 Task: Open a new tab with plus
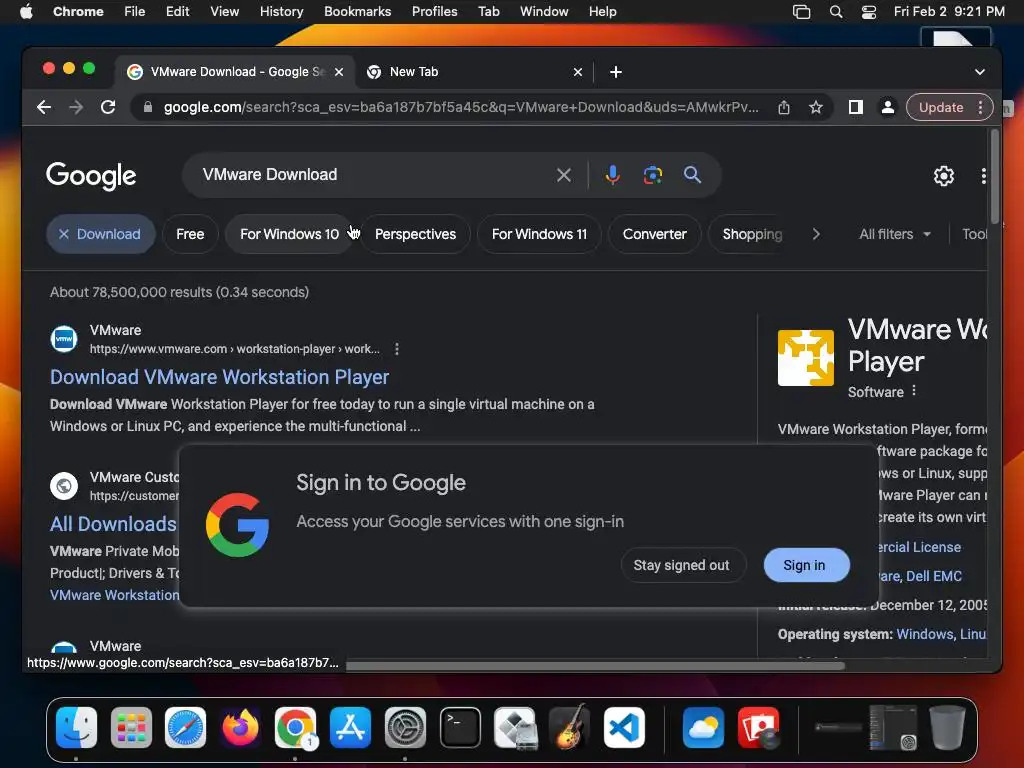pos(615,72)
